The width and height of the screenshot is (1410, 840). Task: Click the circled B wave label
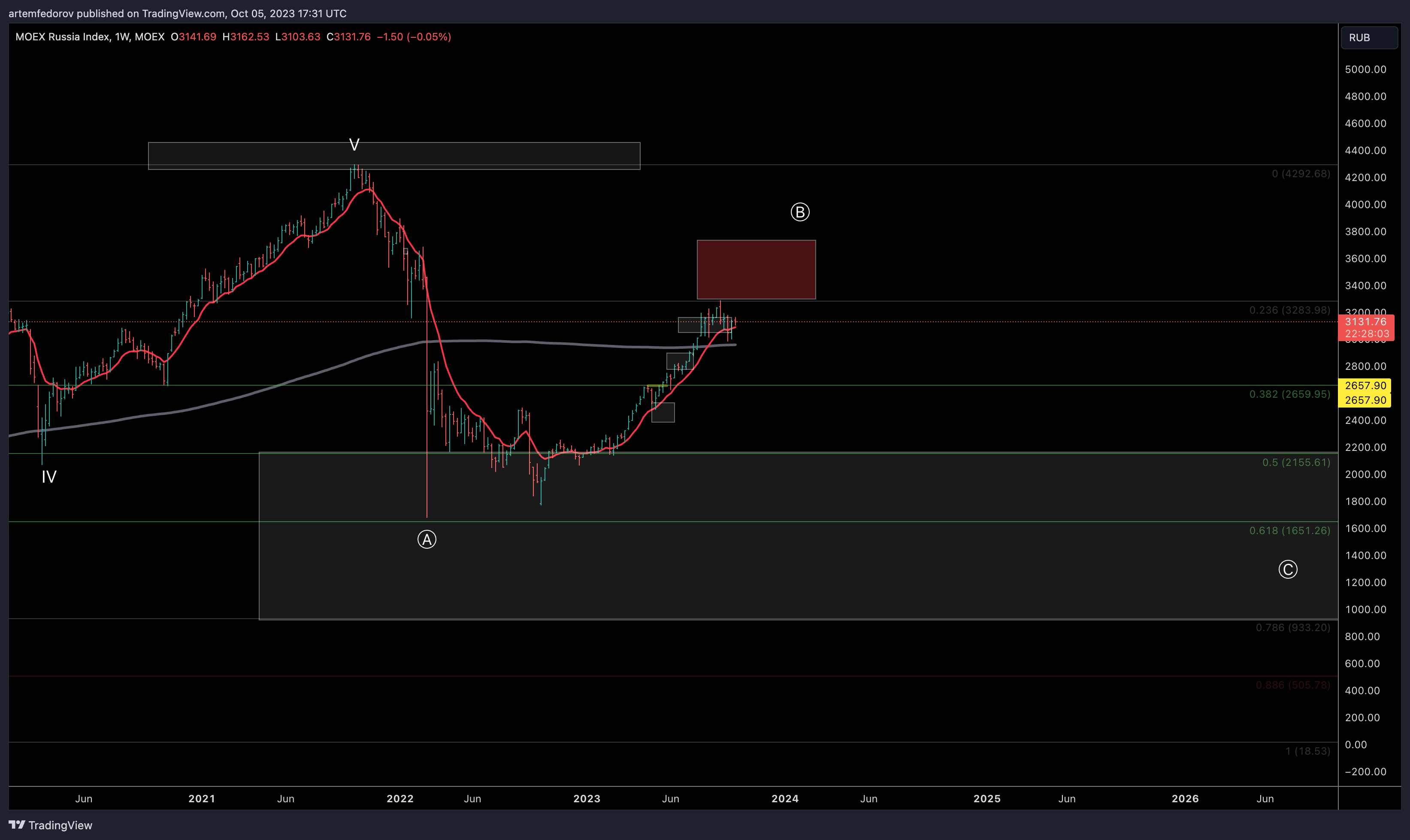tap(800, 212)
